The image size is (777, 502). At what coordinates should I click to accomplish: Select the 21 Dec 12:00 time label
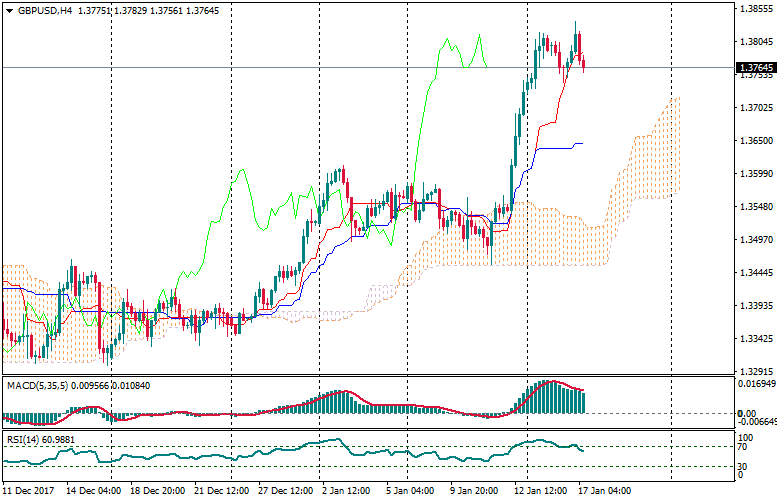pyautogui.click(x=222, y=492)
